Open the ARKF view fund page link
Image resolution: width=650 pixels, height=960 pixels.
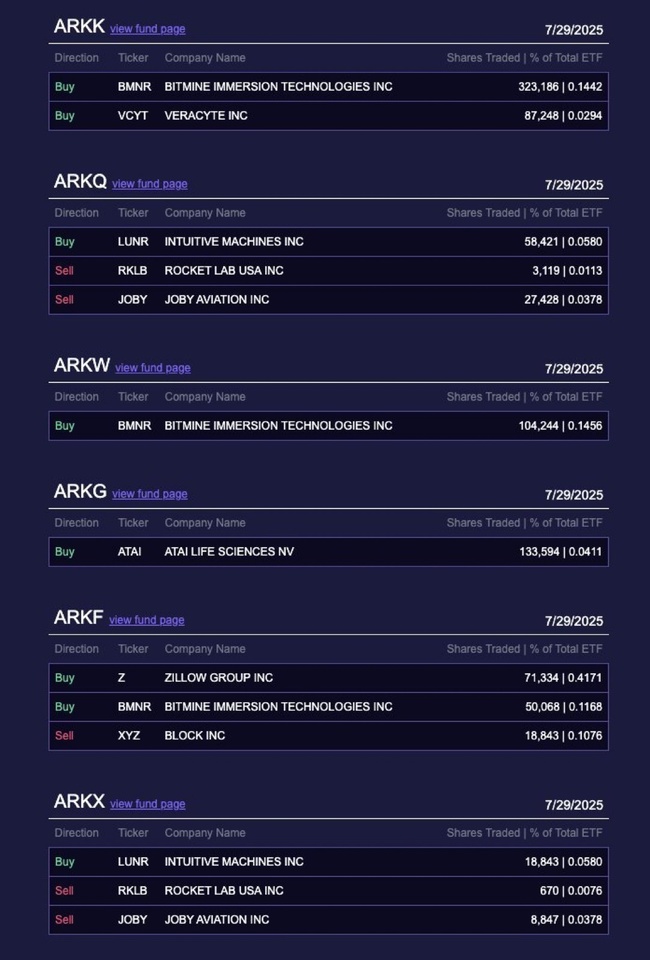tap(146, 620)
